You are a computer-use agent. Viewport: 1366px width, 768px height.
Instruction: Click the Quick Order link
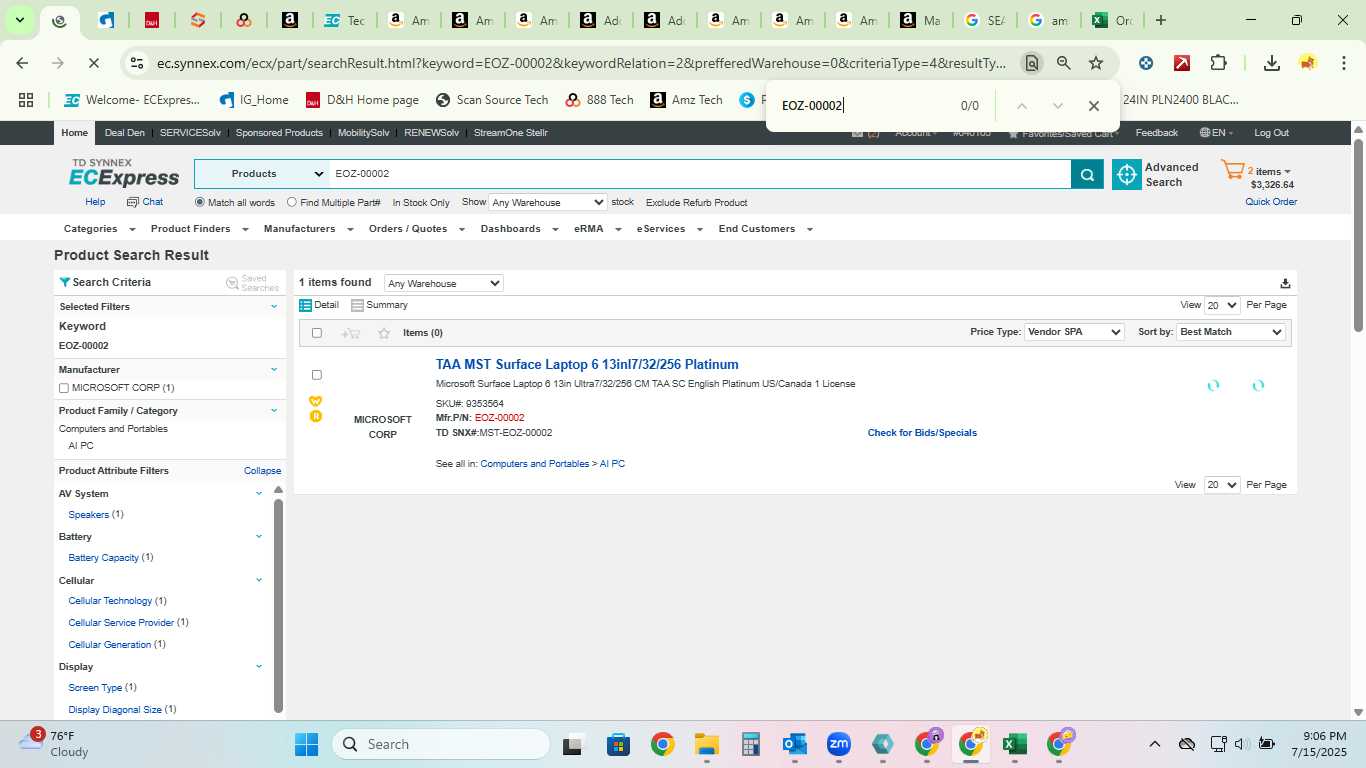(1271, 202)
